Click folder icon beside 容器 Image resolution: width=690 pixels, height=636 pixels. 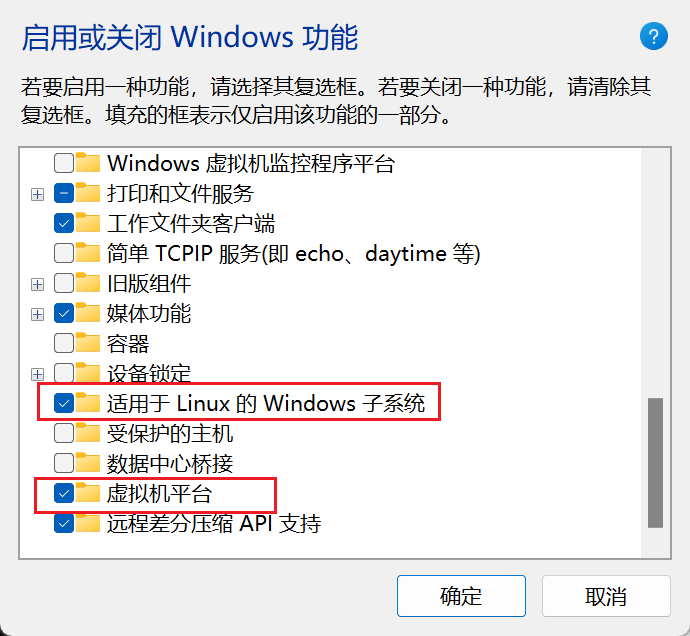coord(88,342)
